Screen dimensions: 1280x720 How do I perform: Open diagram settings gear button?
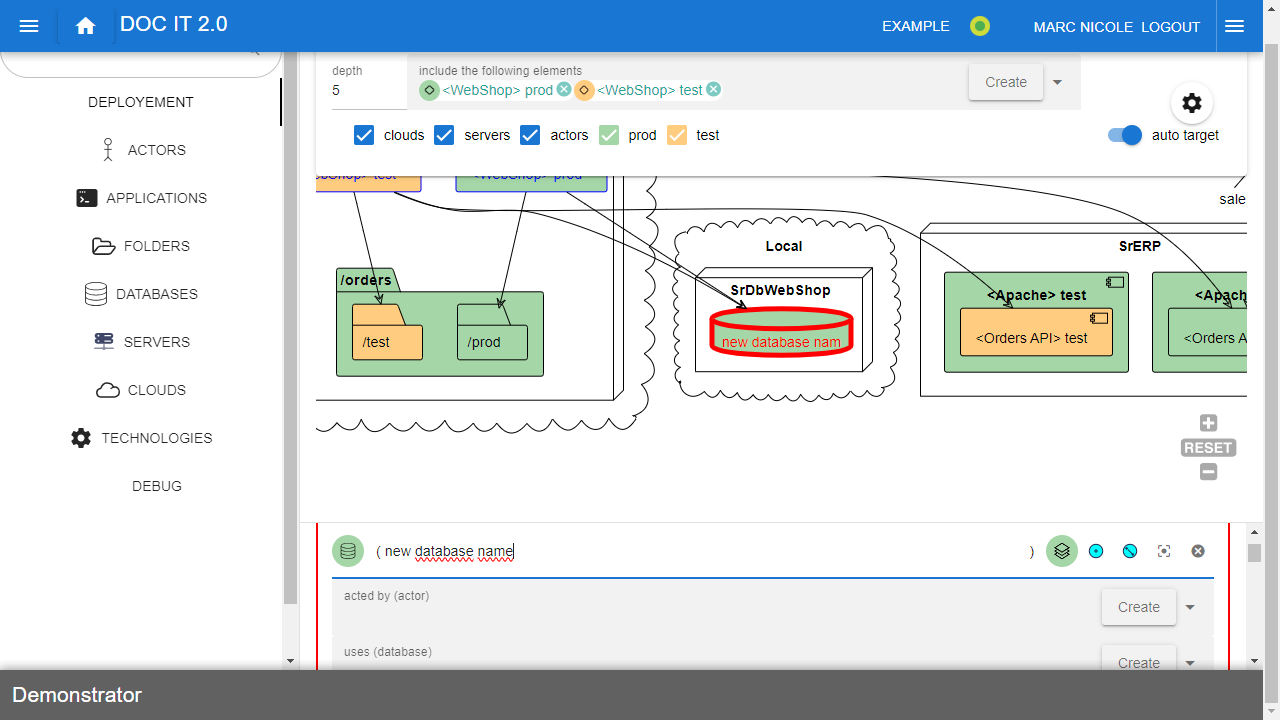[1191, 103]
